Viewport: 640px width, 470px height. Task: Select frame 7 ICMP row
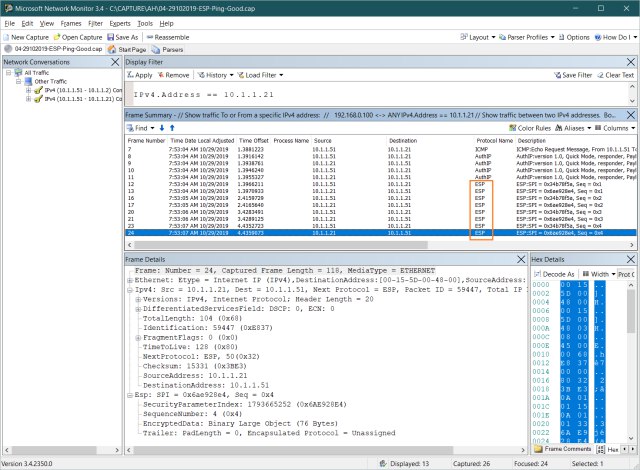click(x=381, y=149)
